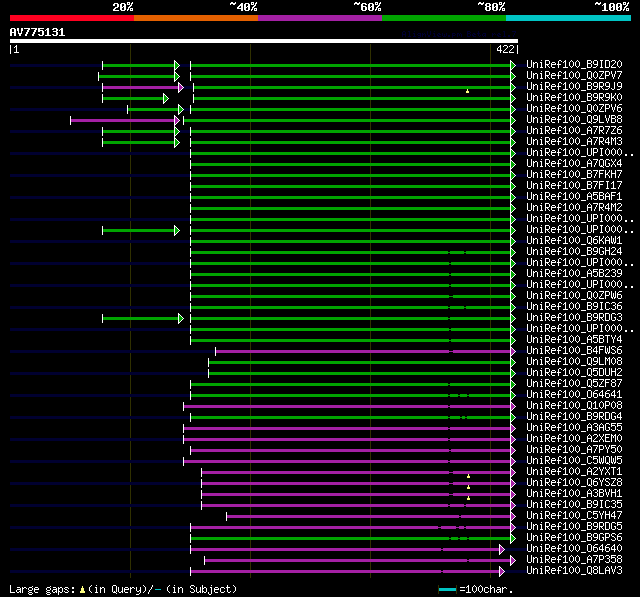Click the UniRef100_Q9LM08 label
This screenshot has height=597, width=640.
point(574,362)
